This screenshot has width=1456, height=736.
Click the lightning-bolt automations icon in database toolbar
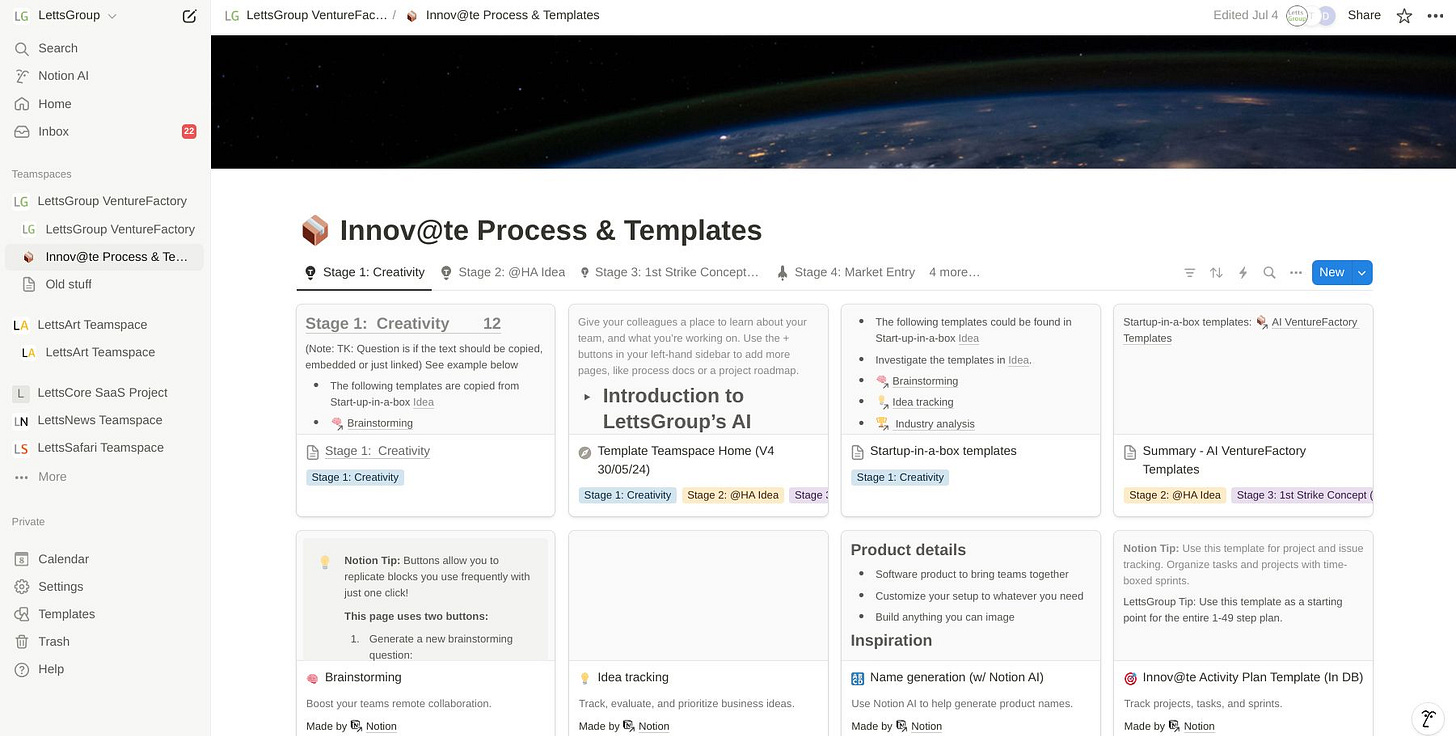tap(1242, 272)
